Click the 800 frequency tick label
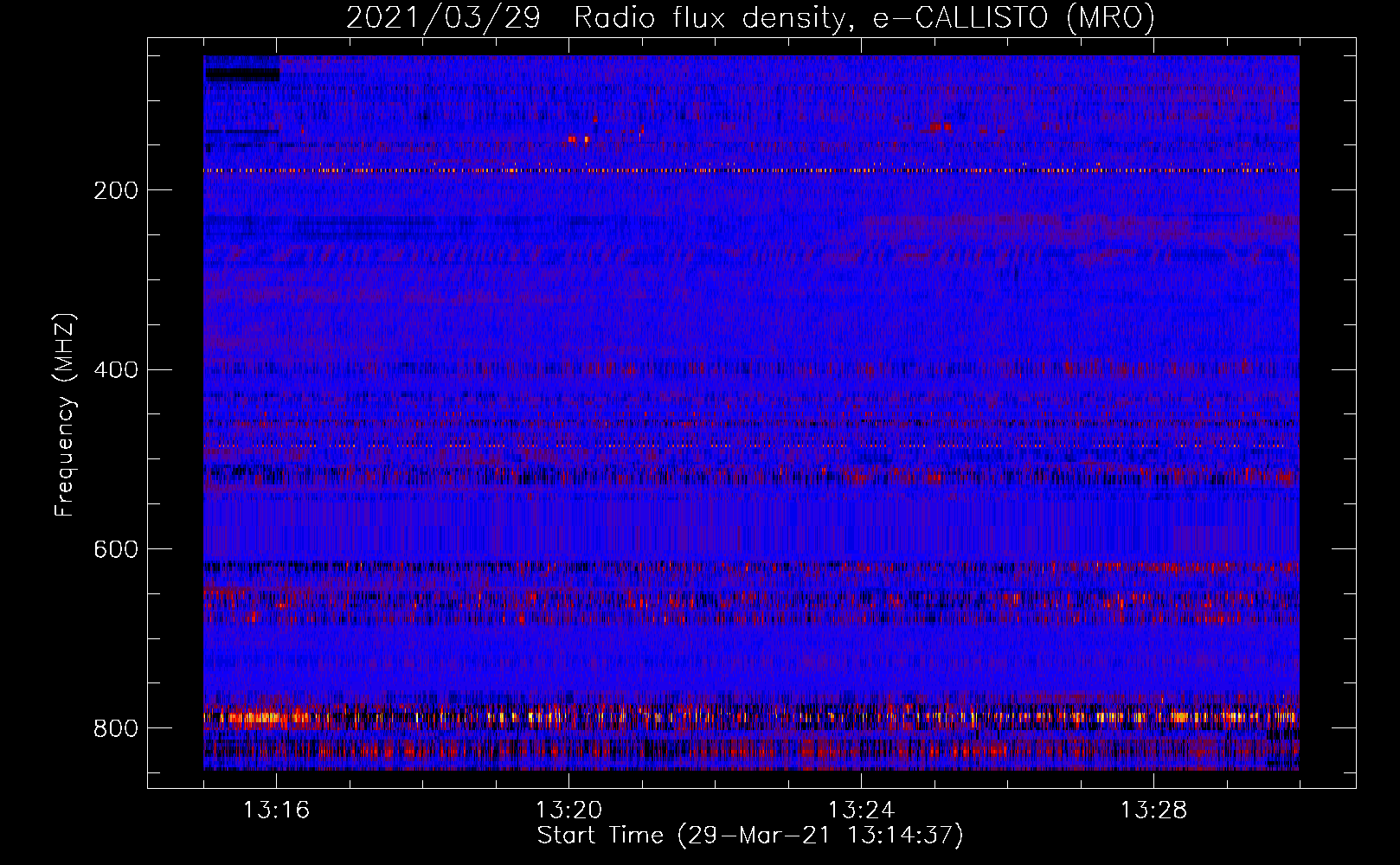 click(116, 728)
